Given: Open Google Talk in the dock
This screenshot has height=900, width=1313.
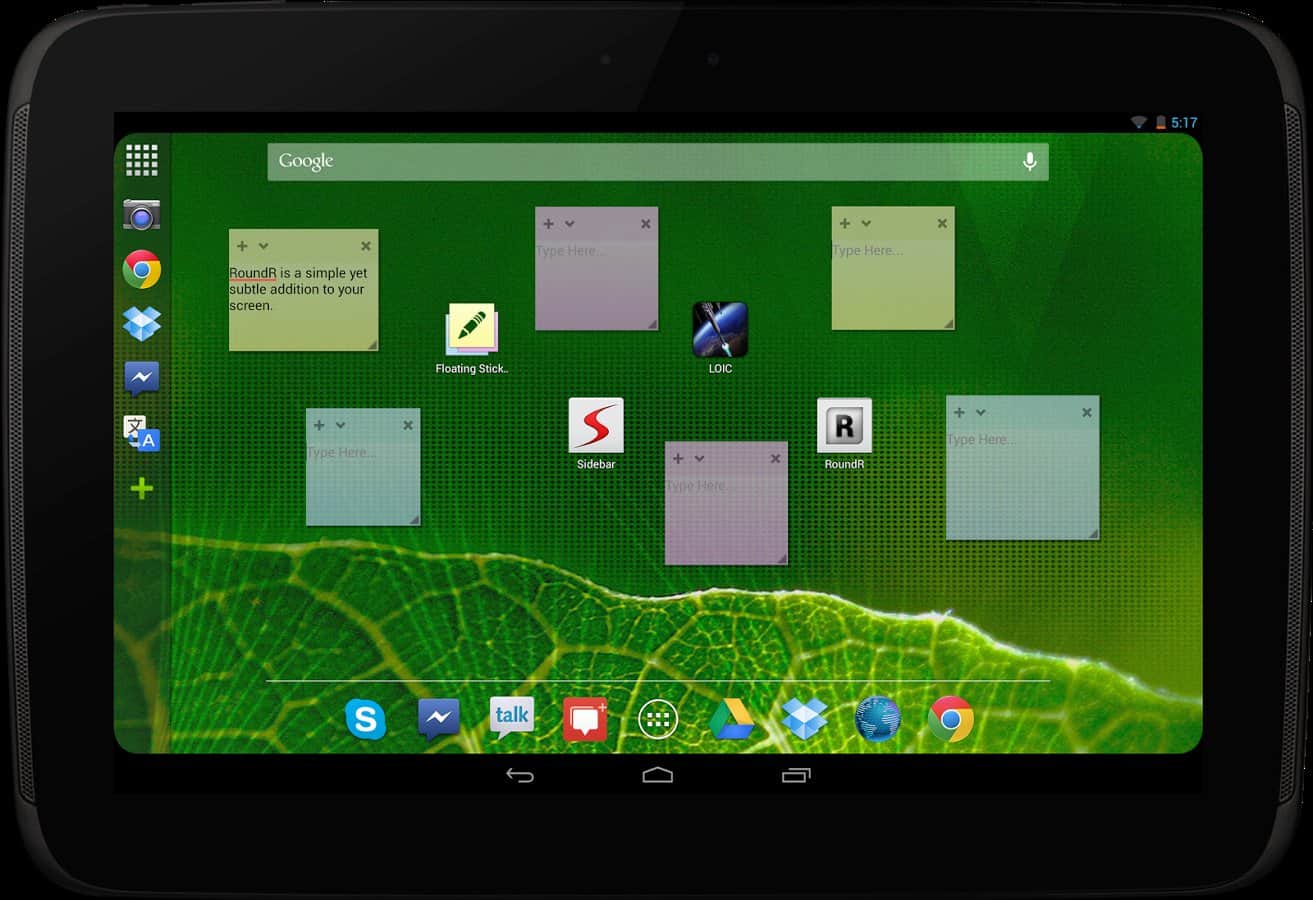Looking at the screenshot, I should pyautogui.click(x=511, y=718).
